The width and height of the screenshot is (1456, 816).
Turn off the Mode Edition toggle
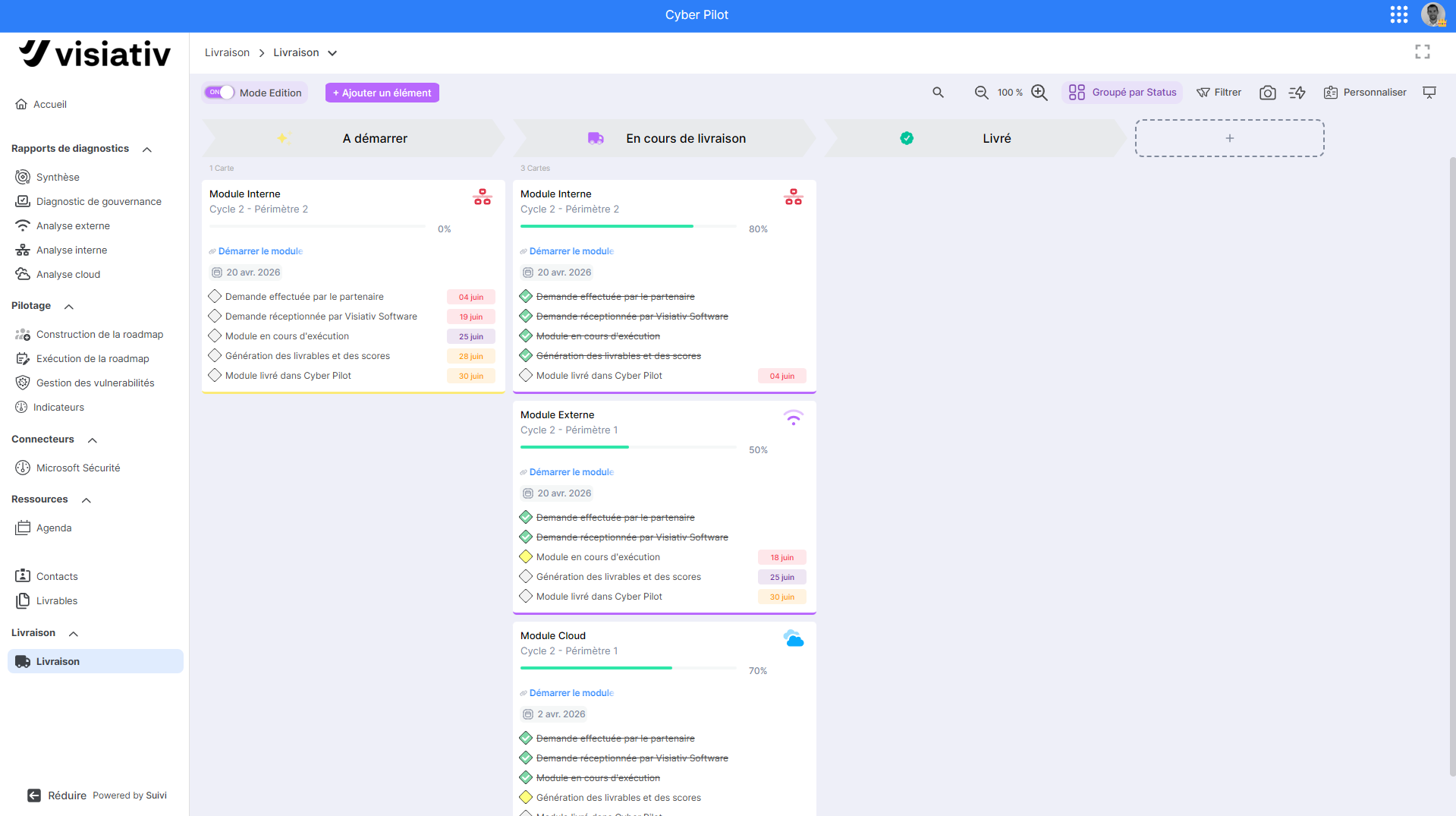tap(219, 93)
